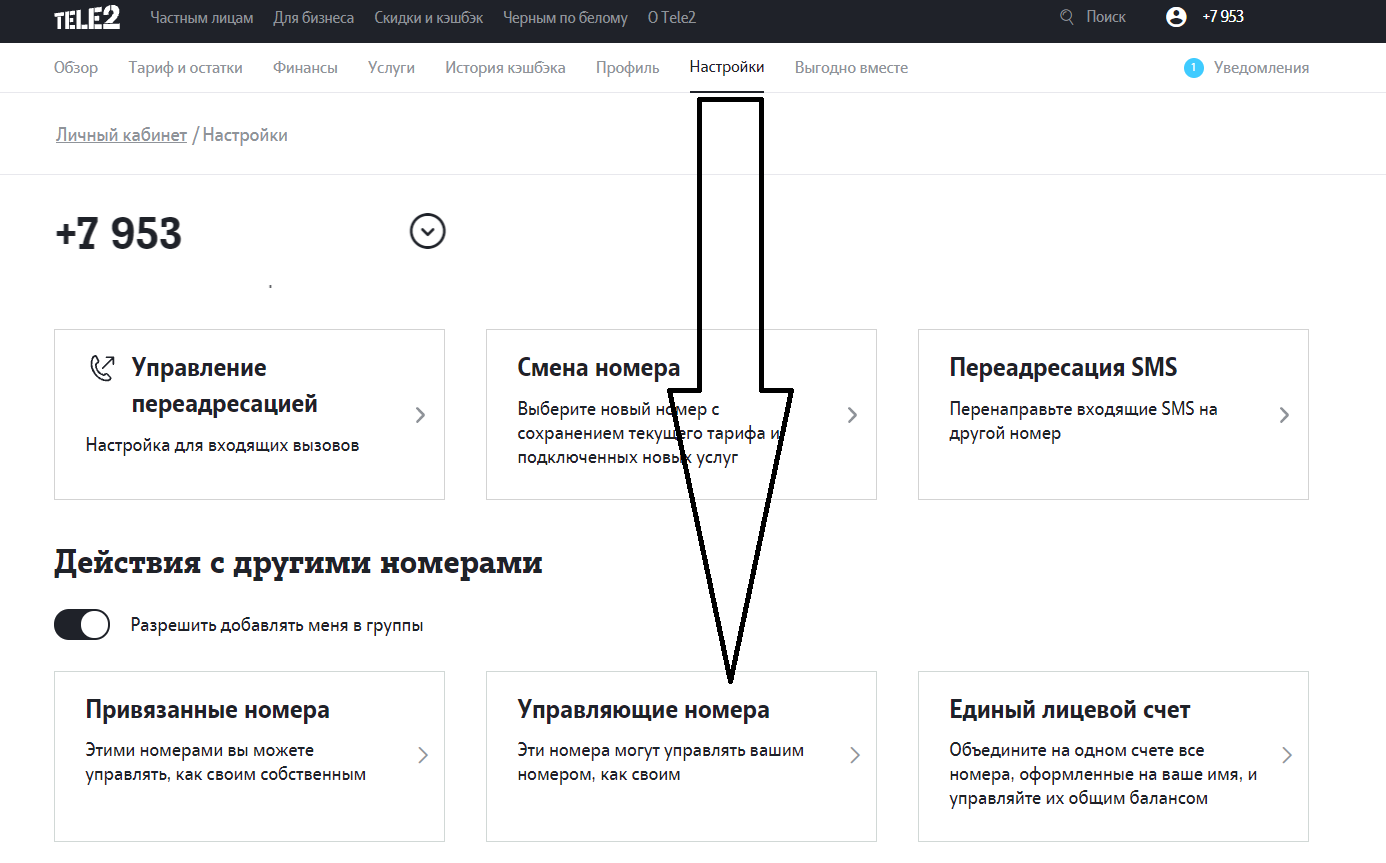Open the user account avatar icon
The width and height of the screenshot is (1386, 863).
click(1176, 17)
